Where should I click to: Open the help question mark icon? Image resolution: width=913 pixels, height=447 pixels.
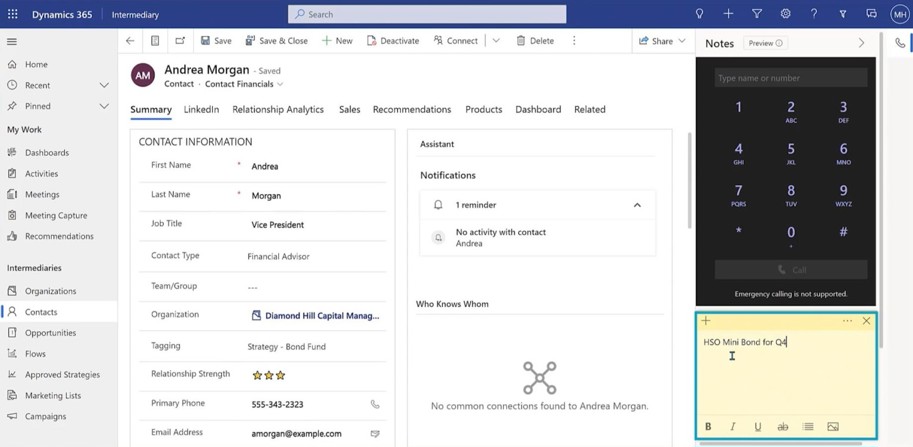pyautogui.click(x=814, y=14)
